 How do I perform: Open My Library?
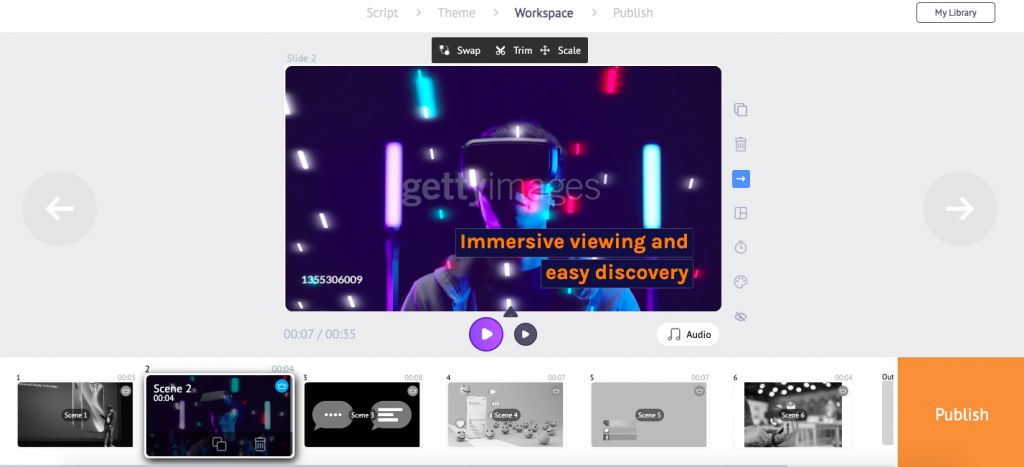[x=955, y=12]
